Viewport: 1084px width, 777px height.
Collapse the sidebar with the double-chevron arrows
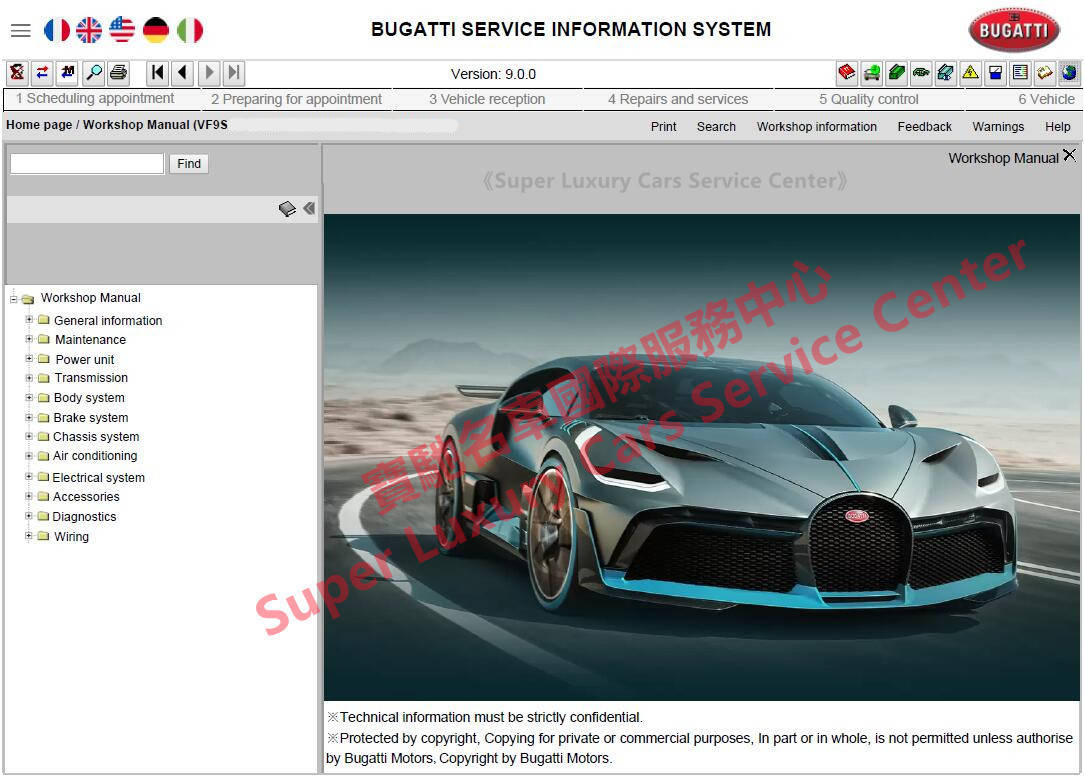(x=308, y=209)
